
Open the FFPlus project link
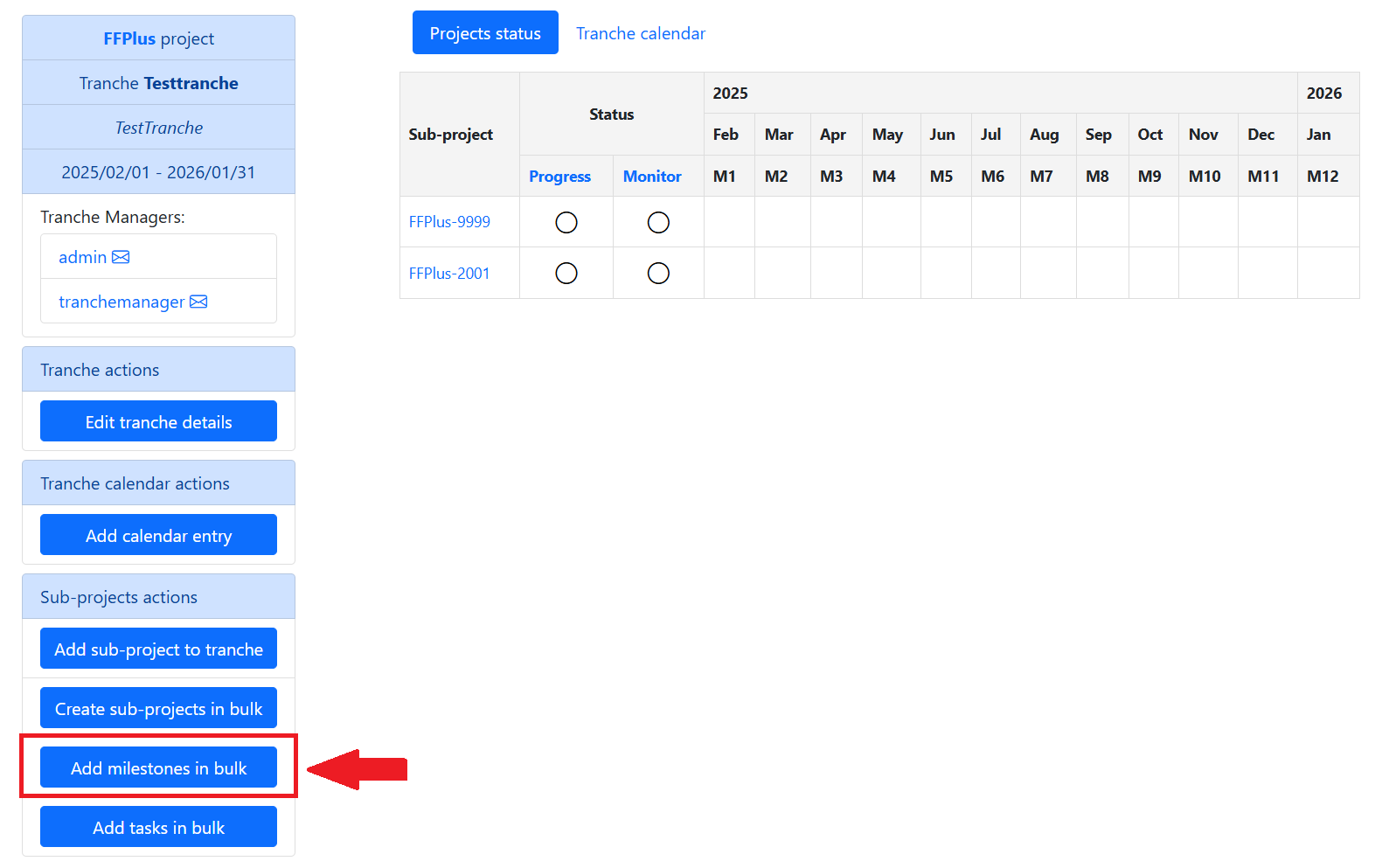tap(129, 38)
